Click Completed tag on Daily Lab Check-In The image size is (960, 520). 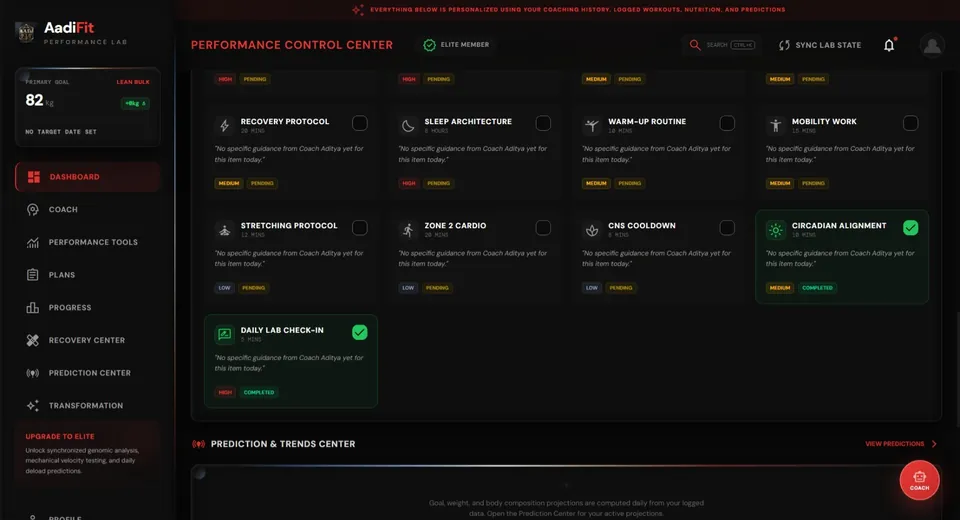point(259,393)
